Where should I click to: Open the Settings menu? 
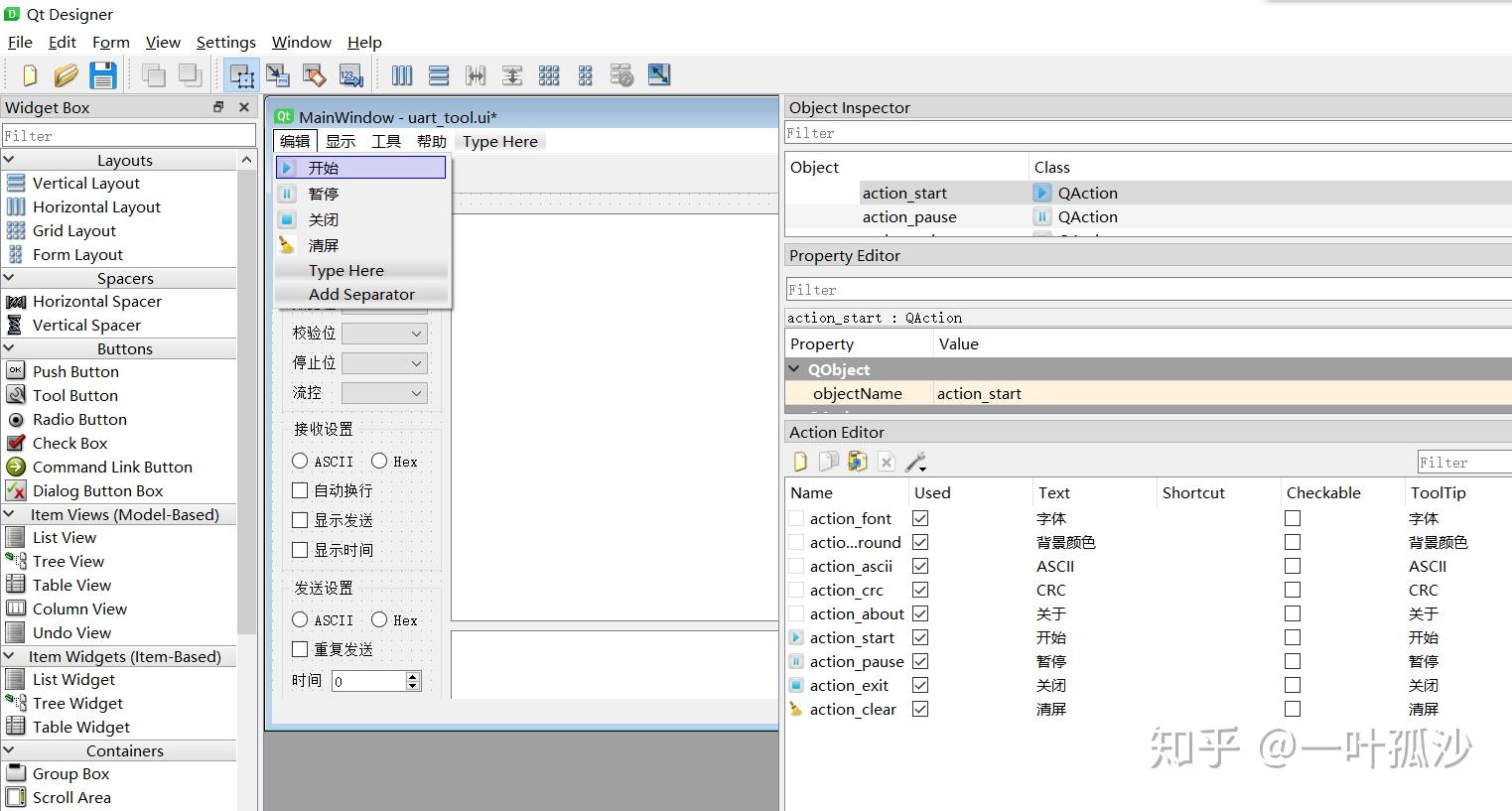point(225,42)
